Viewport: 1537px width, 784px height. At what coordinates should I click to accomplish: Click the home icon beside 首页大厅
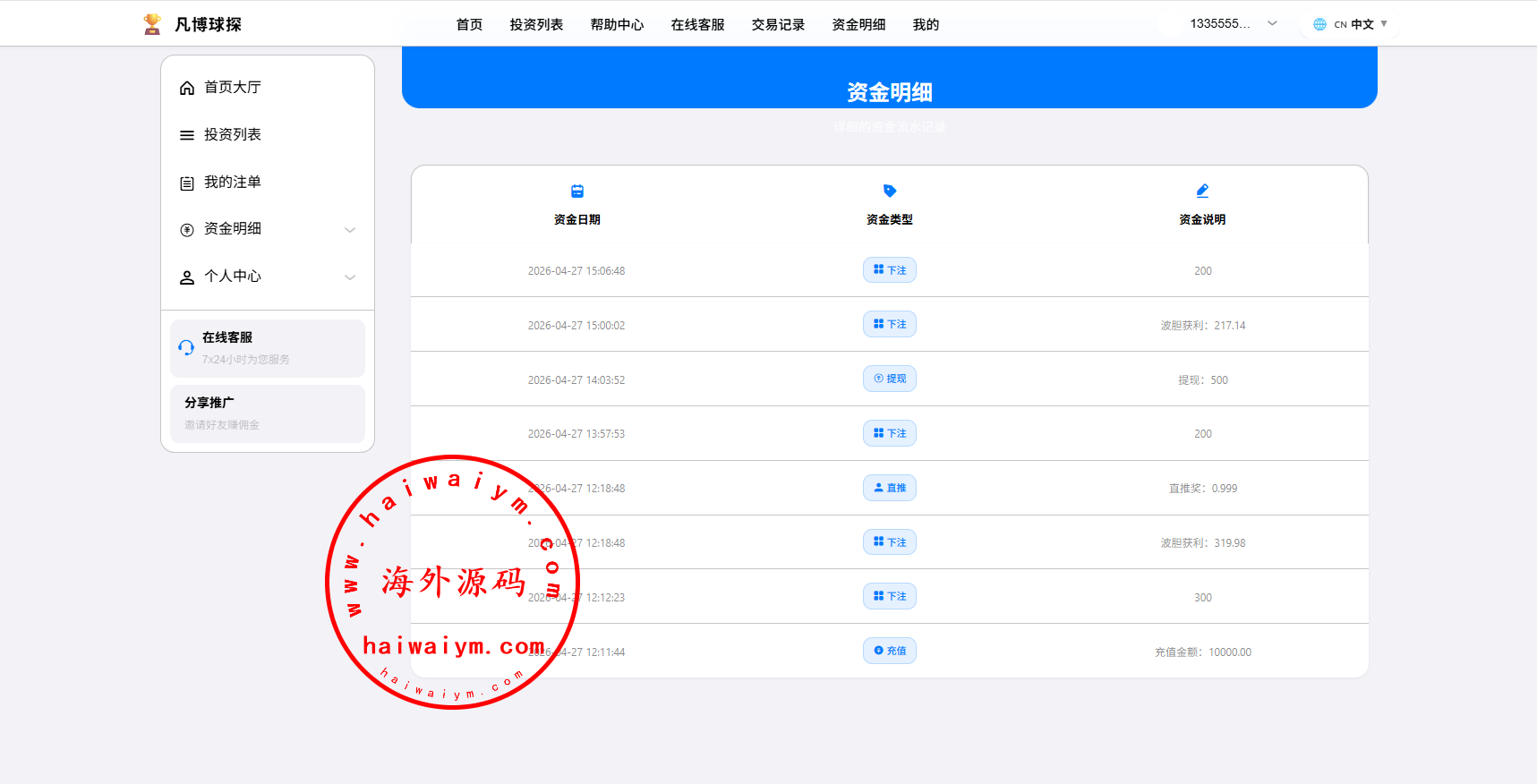click(187, 88)
